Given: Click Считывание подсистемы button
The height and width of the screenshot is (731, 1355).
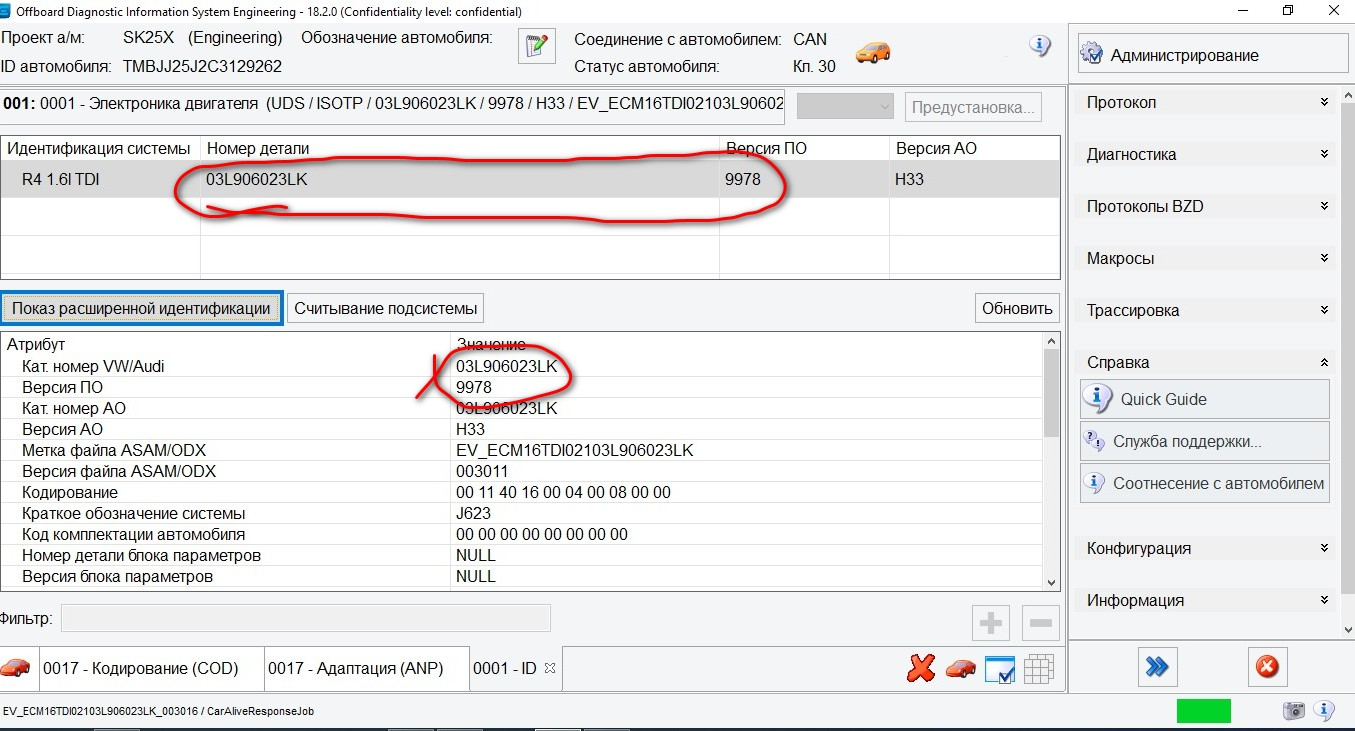Looking at the screenshot, I should (x=386, y=308).
